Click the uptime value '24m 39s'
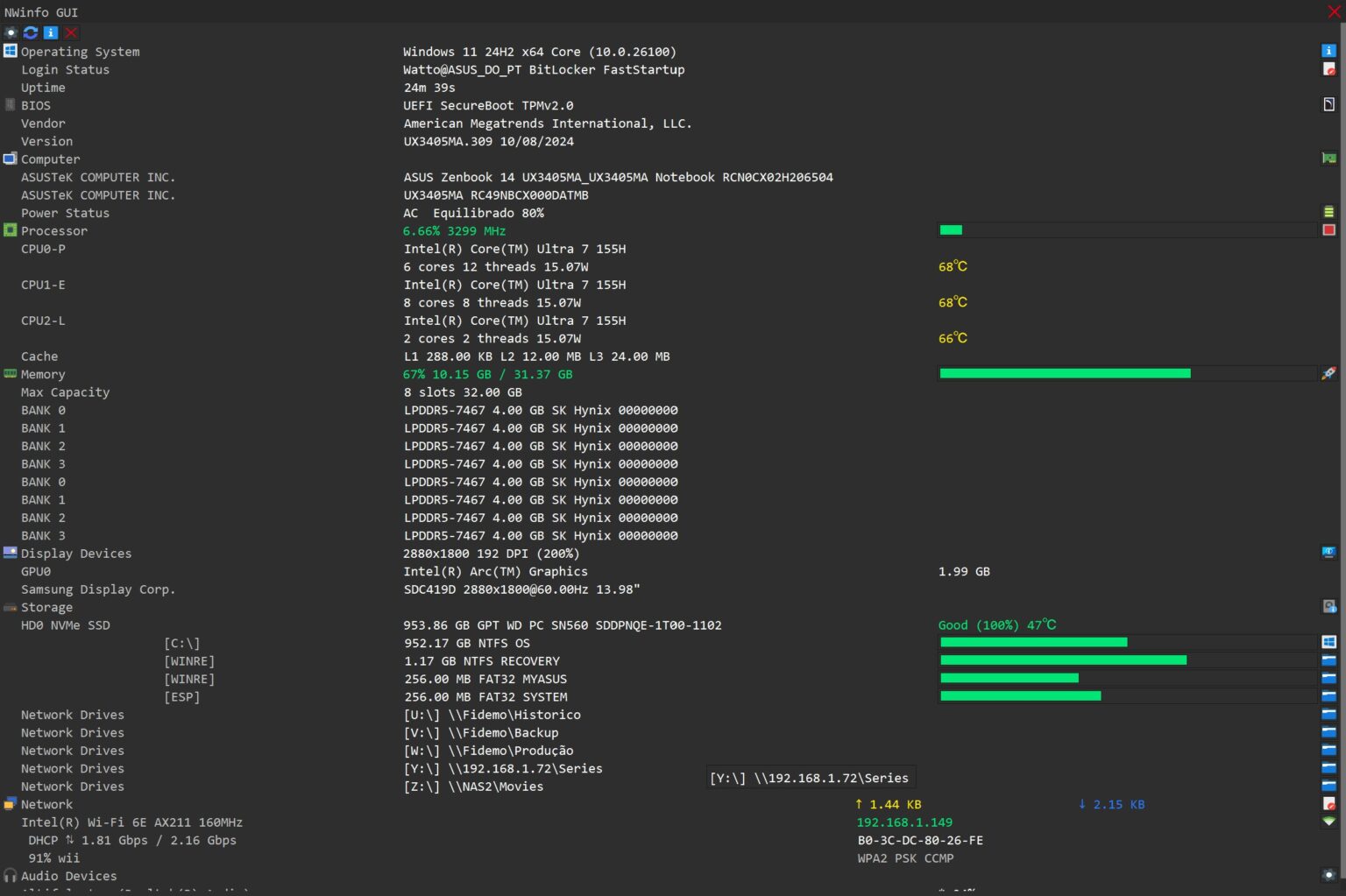This screenshot has height=896, width=1346. coord(429,88)
